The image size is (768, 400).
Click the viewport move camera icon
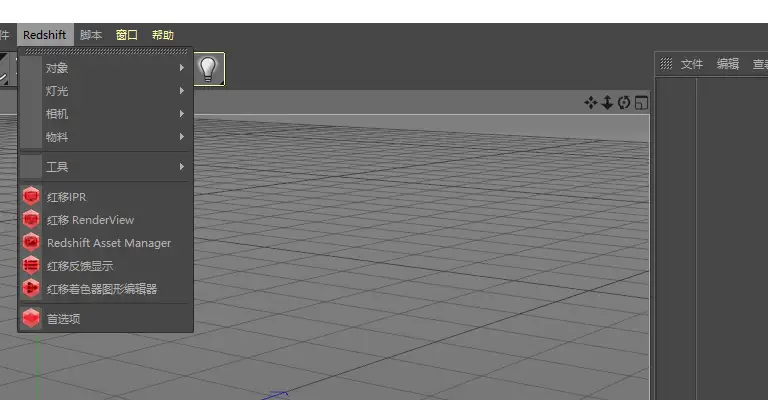(591, 103)
